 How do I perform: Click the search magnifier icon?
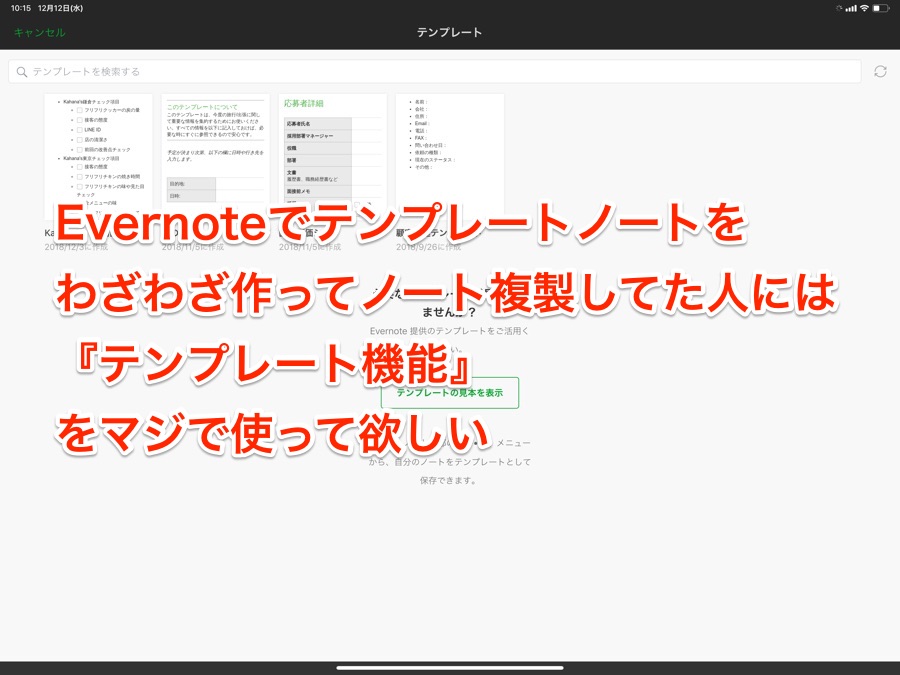pyautogui.click(x=22, y=72)
